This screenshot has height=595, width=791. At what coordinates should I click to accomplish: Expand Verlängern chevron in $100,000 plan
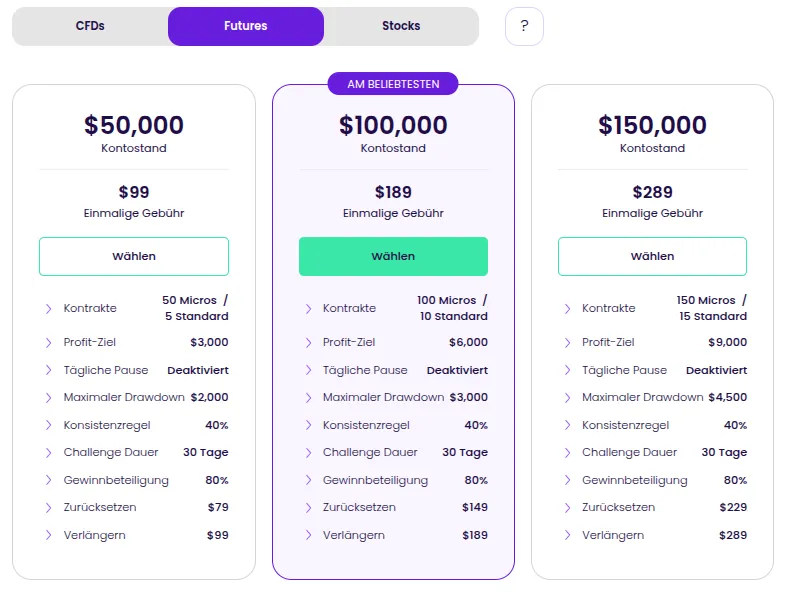coord(308,536)
